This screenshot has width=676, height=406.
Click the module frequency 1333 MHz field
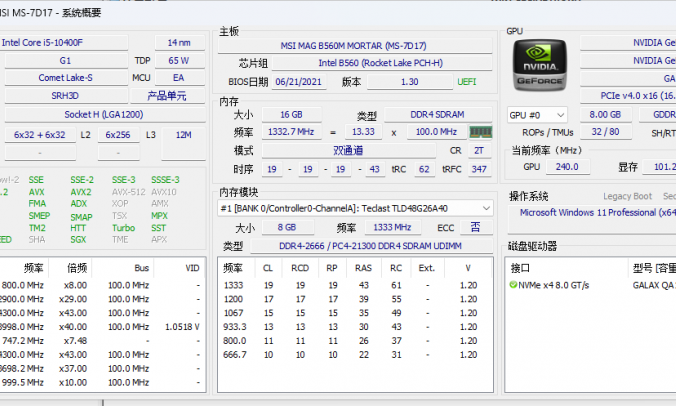tap(392, 227)
